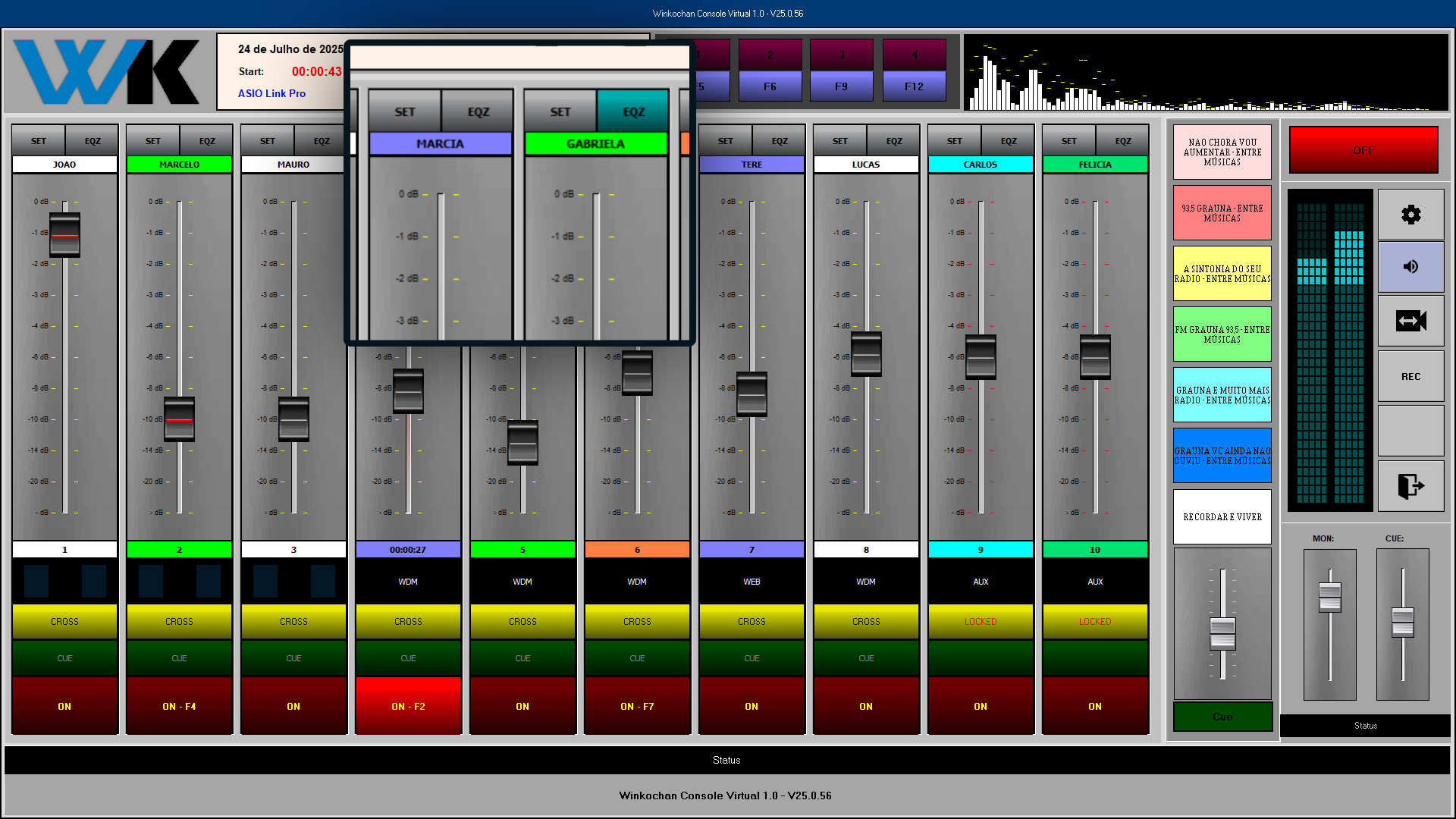Toggle ON for the JOAO channel
Screen dimensions: 1456x819
pos(64,706)
